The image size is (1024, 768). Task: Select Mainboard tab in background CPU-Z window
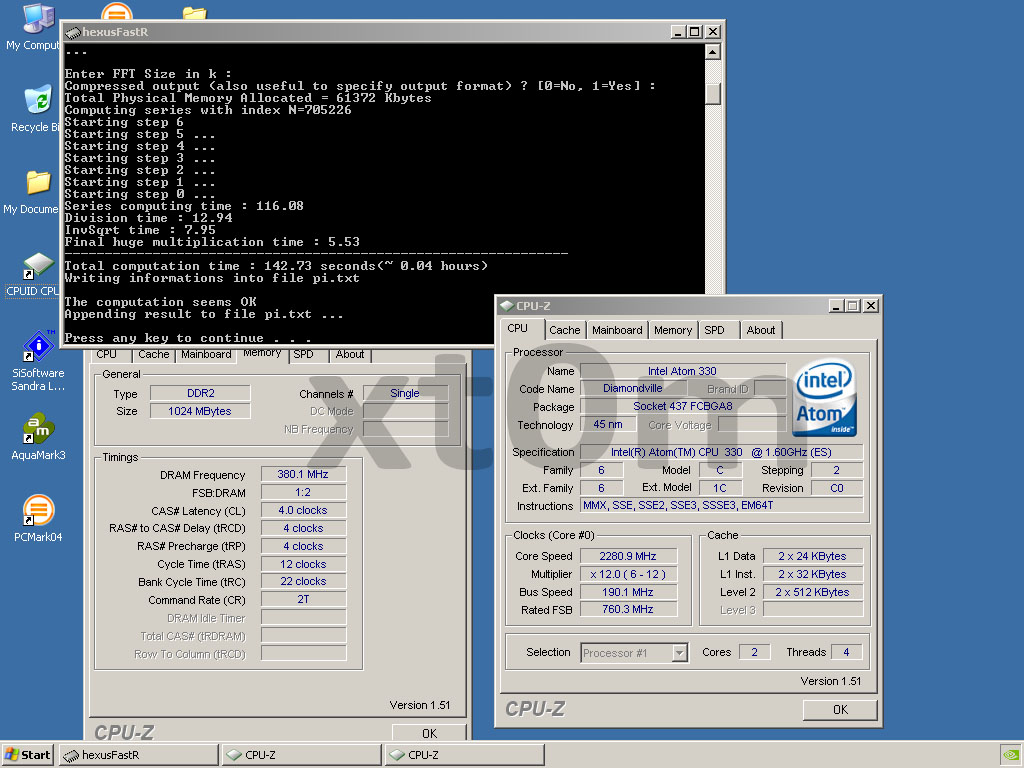pyautogui.click(x=206, y=355)
